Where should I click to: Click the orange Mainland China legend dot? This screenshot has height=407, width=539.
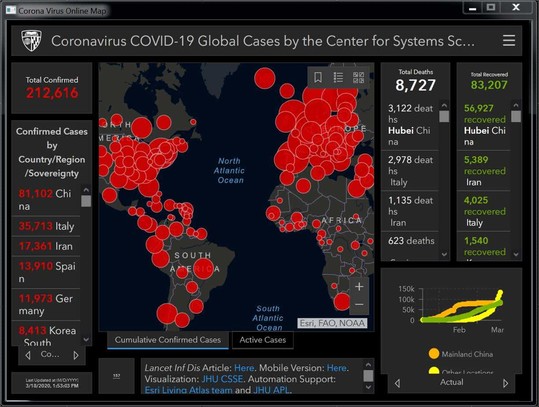[x=434, y=353]
